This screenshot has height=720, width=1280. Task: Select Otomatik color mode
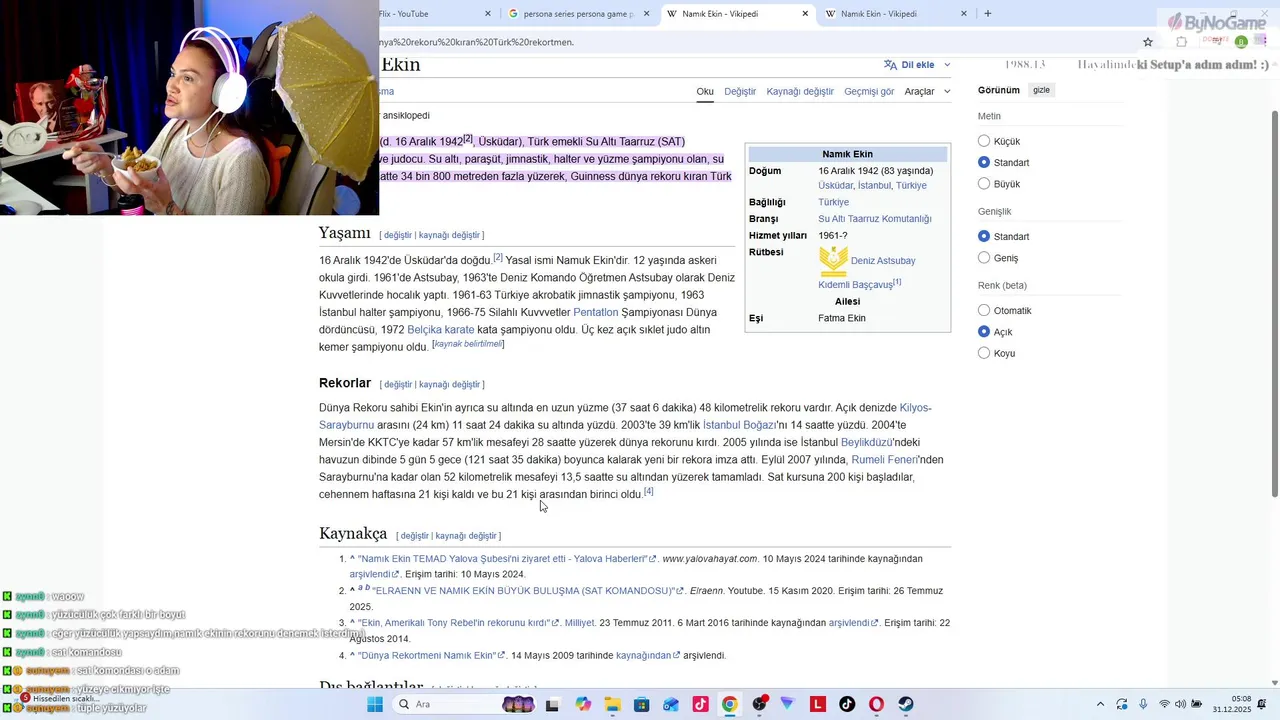pyautogui.click(x=984, y=310)
